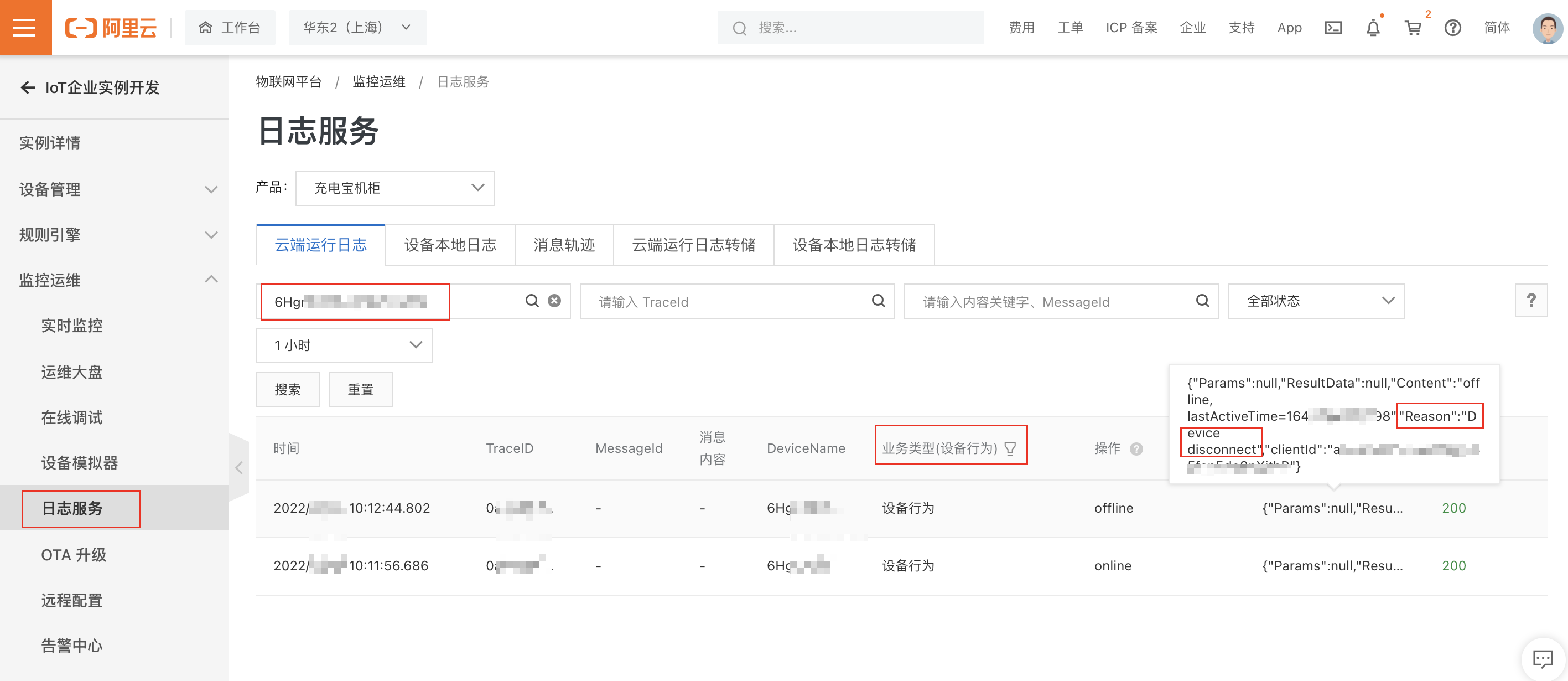Click the Cloud Shell terminal icon

[1332, 28]
